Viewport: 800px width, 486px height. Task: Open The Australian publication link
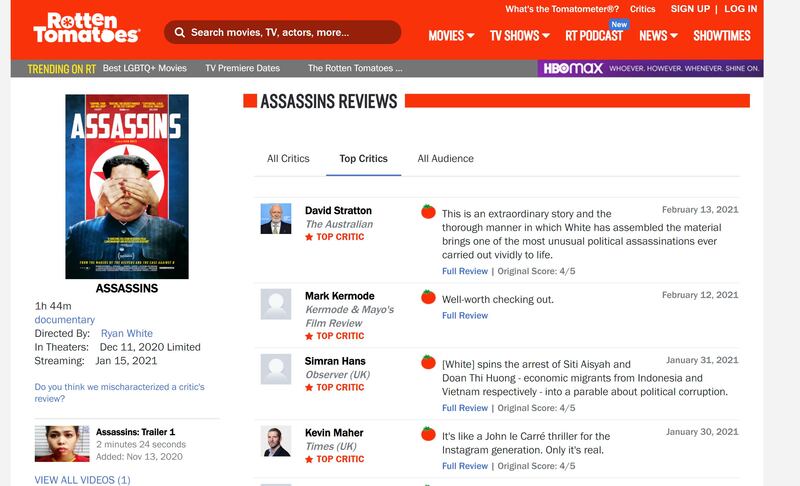[x=339, y=224]
